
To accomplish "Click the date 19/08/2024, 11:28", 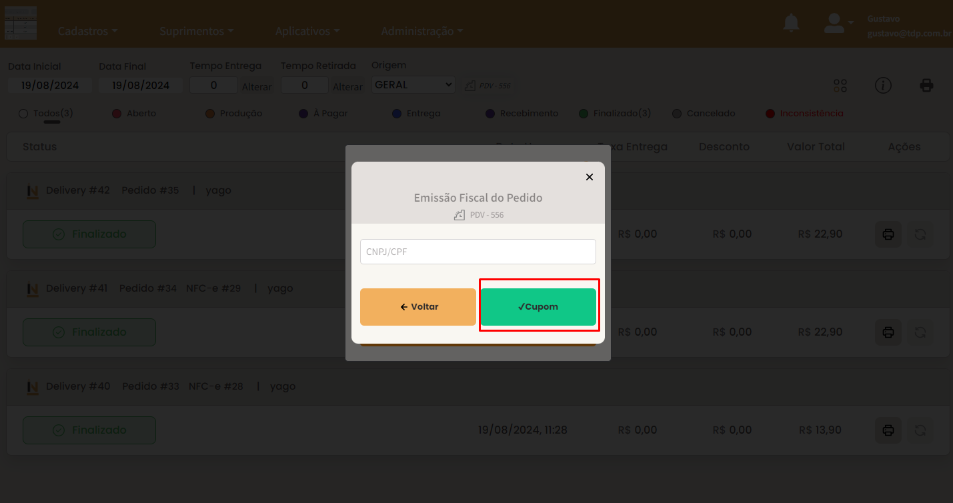I will (523, 430).
